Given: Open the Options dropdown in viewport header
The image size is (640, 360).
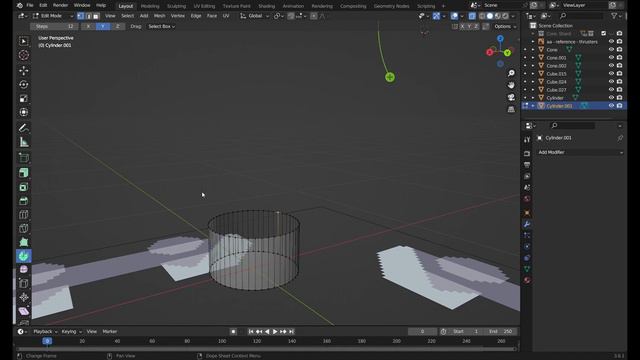Looking at the screenshot, I should tap(505, 26).
